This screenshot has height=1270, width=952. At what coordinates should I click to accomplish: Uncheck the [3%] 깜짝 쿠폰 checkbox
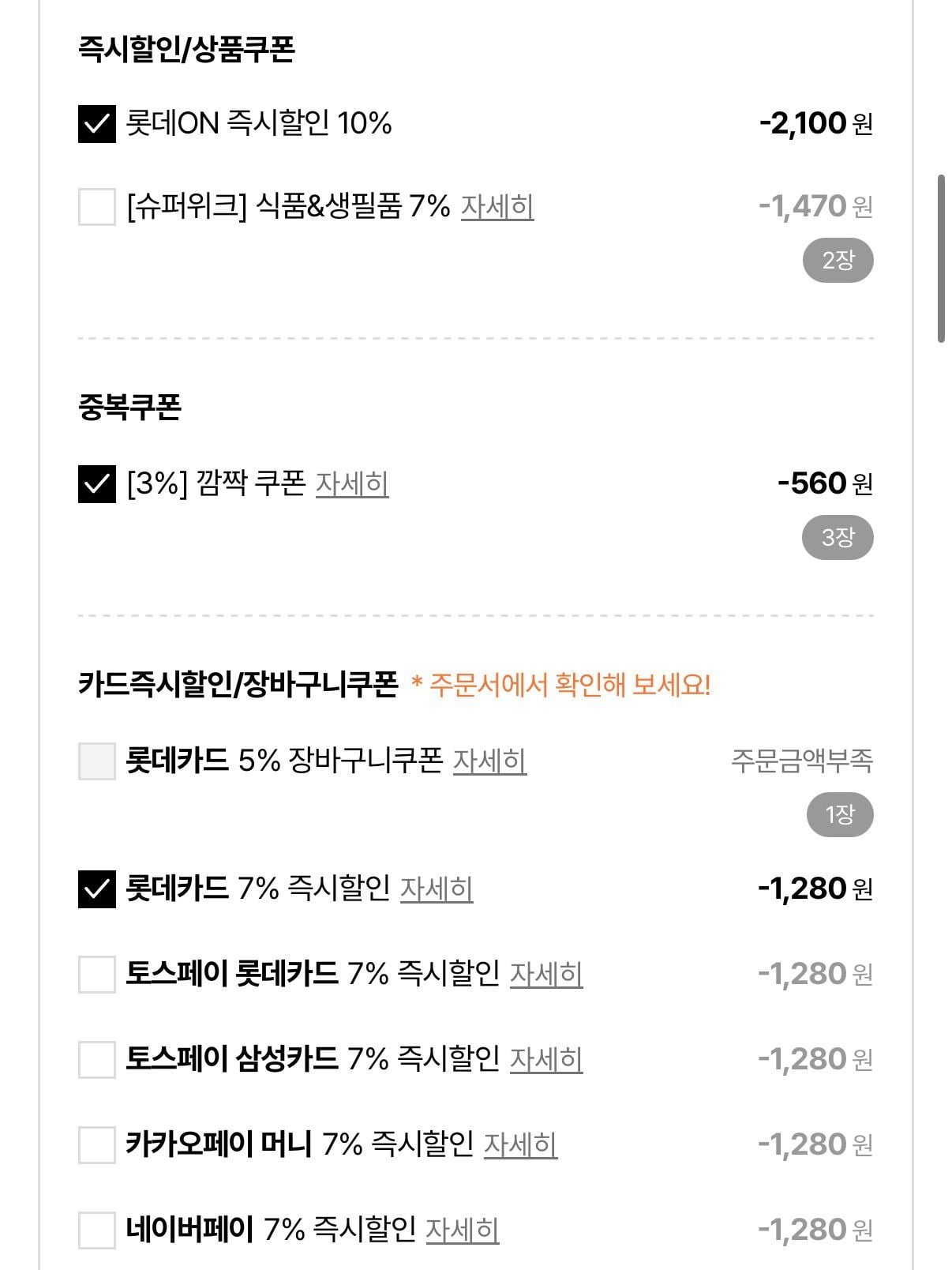coord(97,483)
